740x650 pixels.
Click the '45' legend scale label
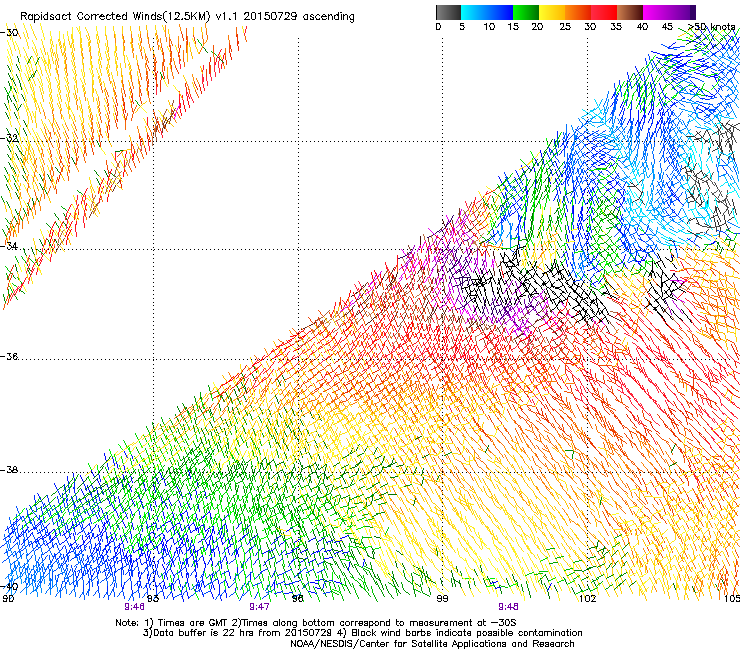667,26
